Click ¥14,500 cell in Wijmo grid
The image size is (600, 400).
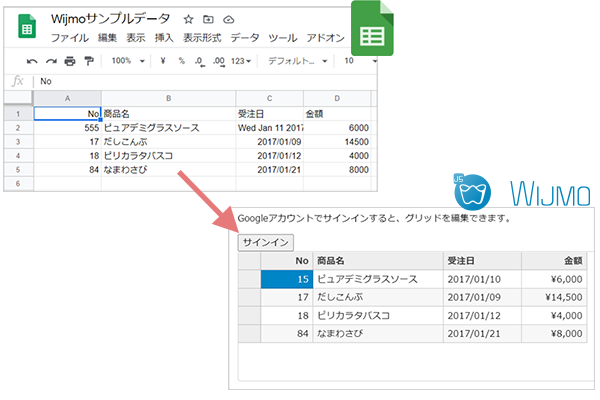[554, 297]
